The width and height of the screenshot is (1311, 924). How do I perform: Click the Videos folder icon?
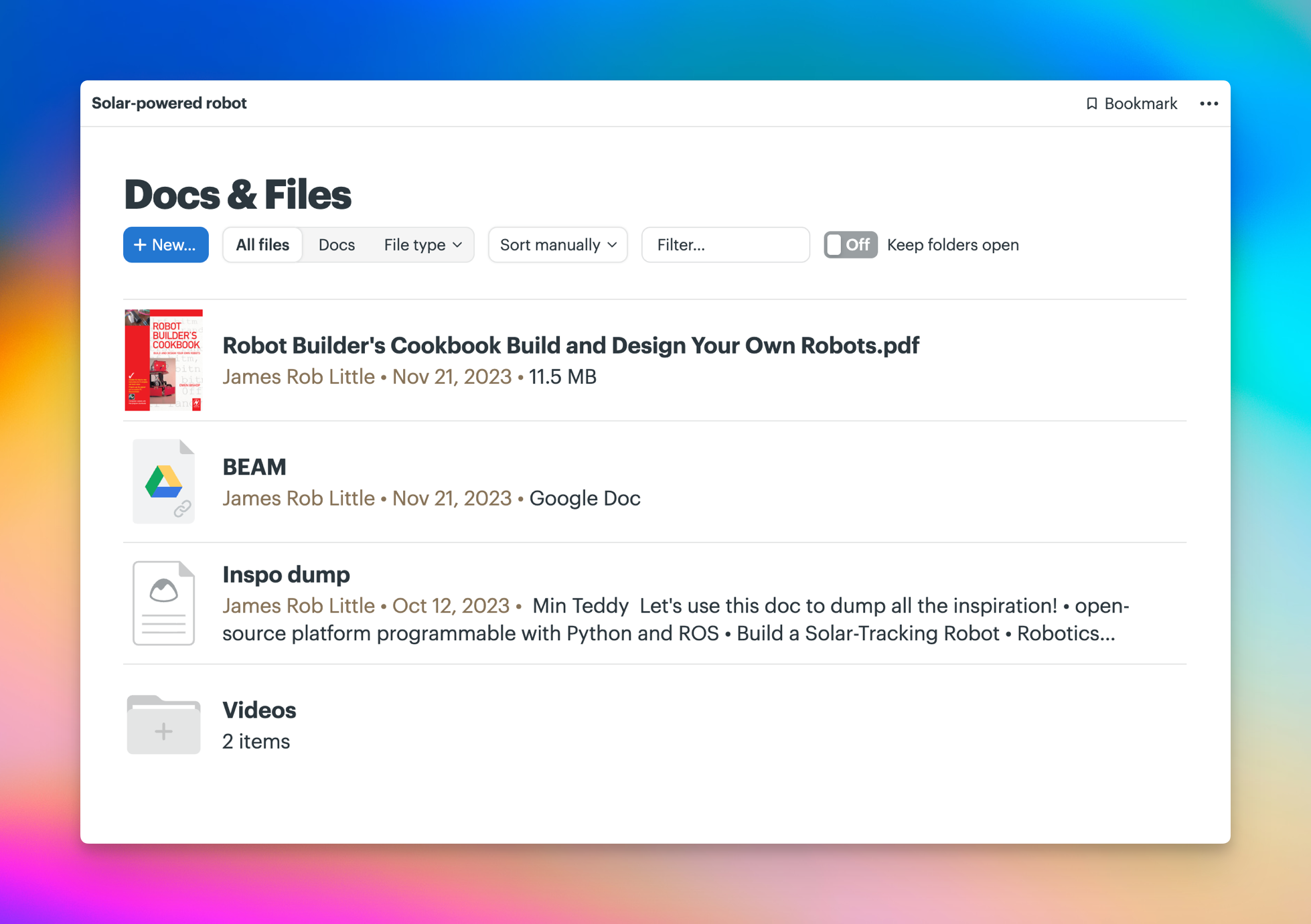click(x=163, y=725)
